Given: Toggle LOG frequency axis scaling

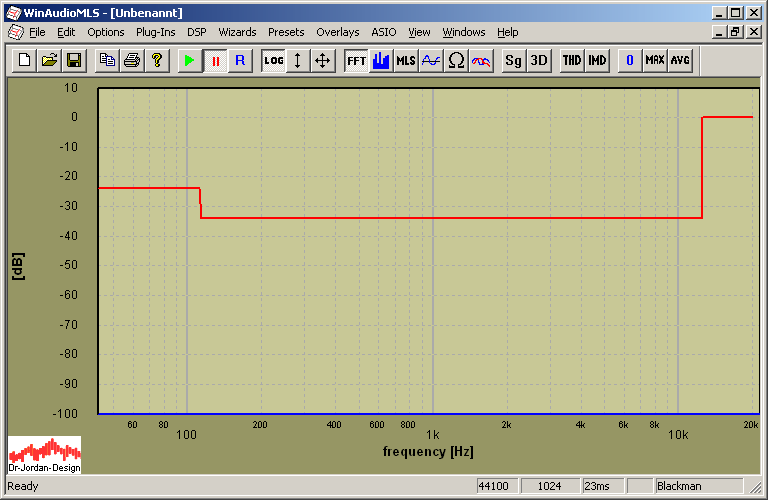Looking at the screenshot, I should click(273, 60).
